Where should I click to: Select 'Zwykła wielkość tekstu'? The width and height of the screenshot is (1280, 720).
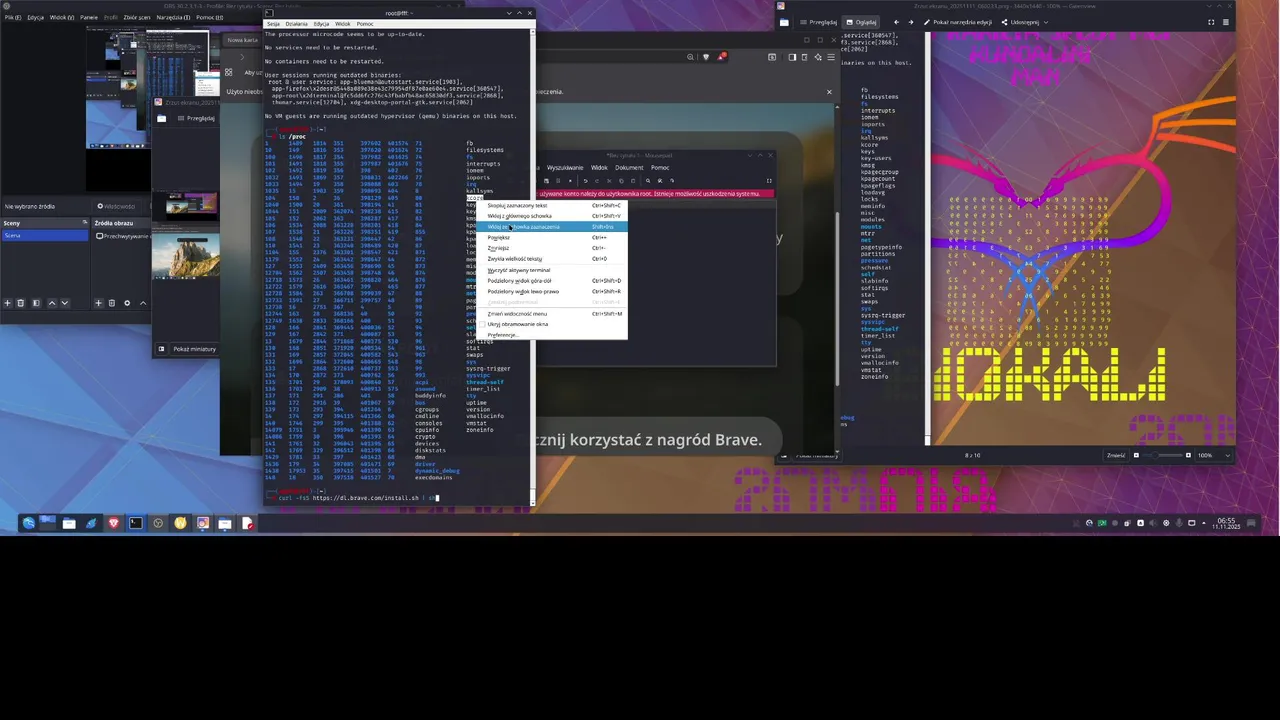click(553, 259)
